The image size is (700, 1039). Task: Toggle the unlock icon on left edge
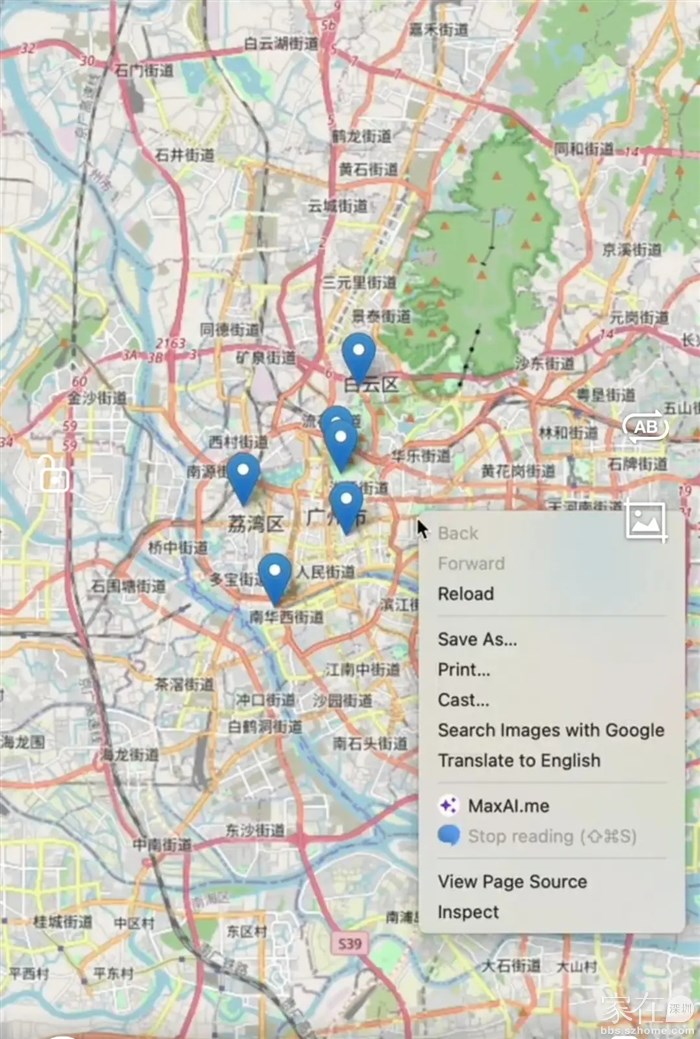tap(53, 475)
